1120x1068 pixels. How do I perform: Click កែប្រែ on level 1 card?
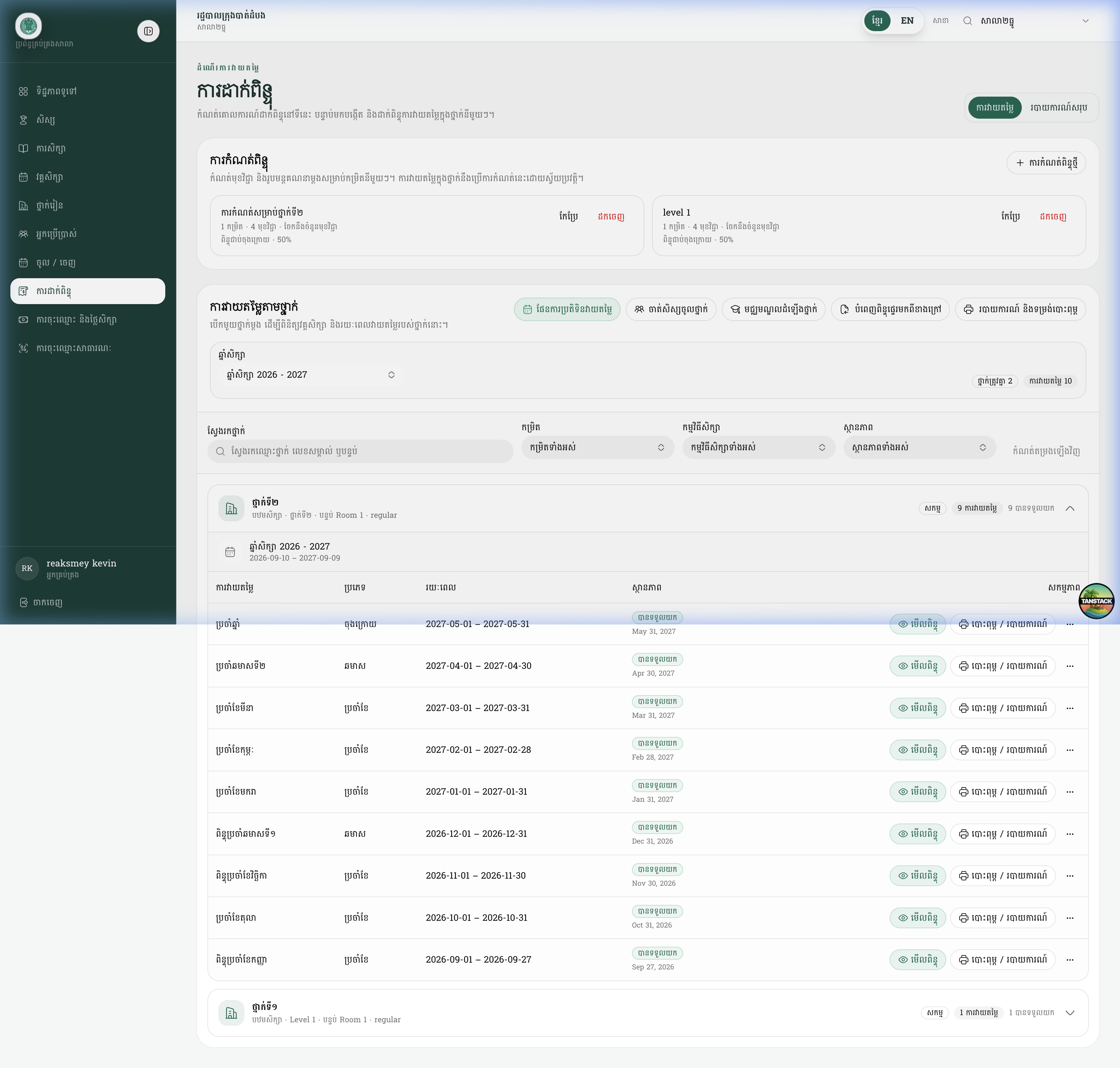click(1010, 216)
